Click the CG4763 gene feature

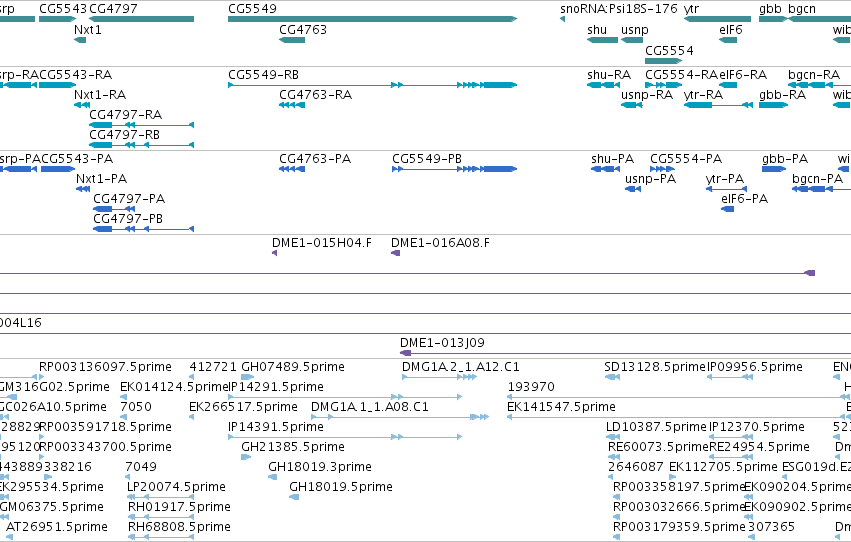coord(292,40)
